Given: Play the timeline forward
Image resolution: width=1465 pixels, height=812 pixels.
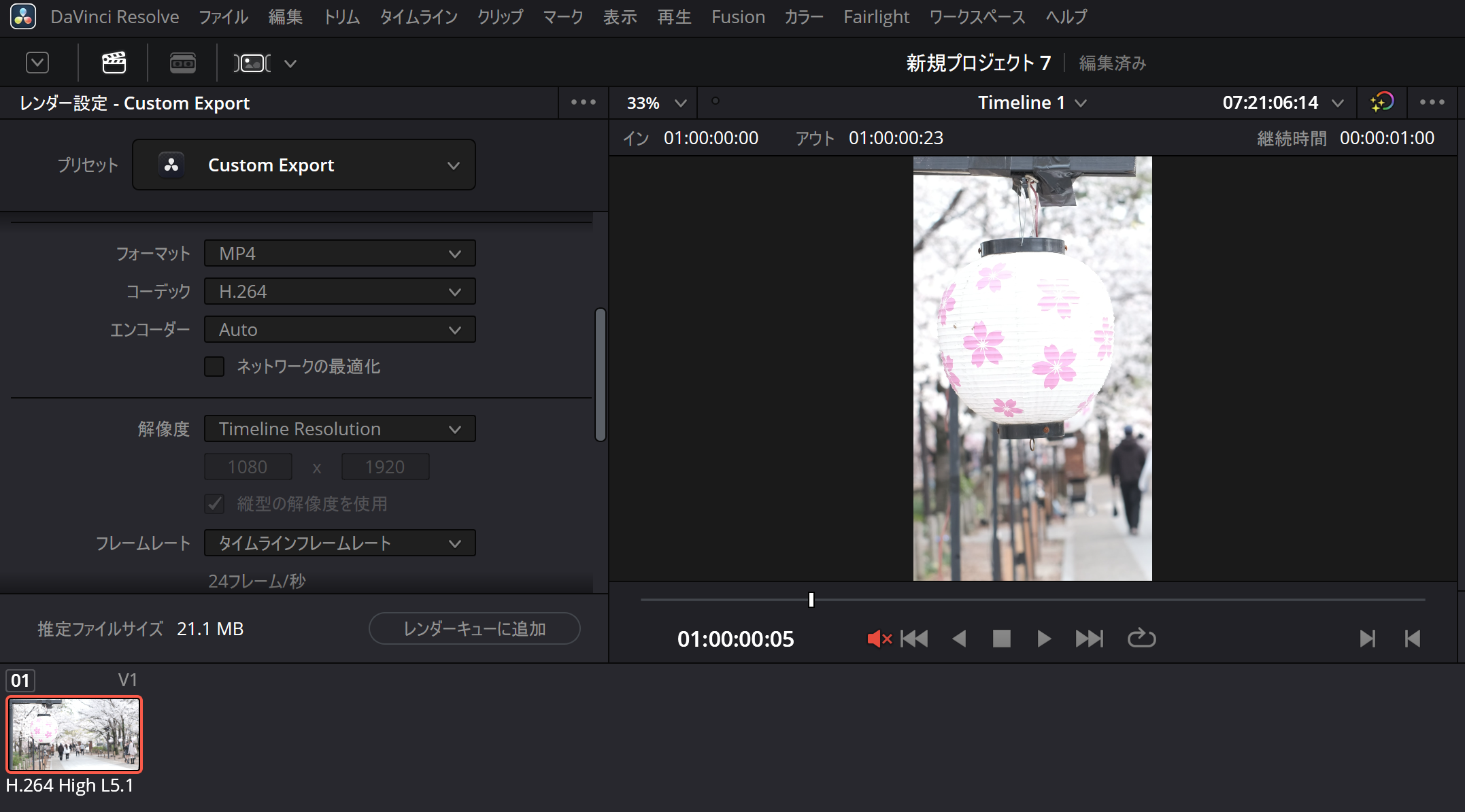Looking at the screenshot, I should tap(1044, 639).
